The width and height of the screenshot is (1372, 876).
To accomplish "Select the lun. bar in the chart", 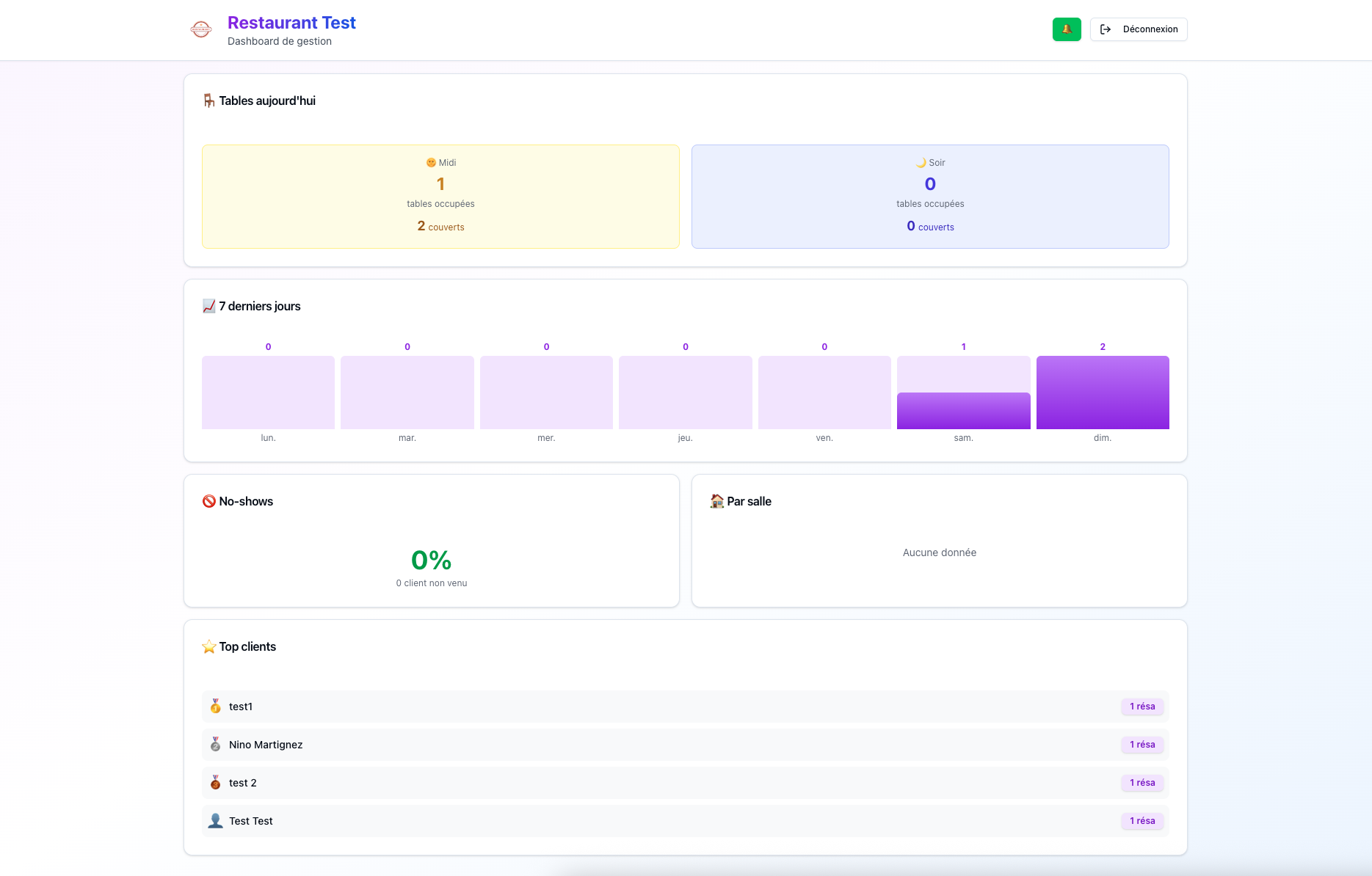I will click(268, 393).
